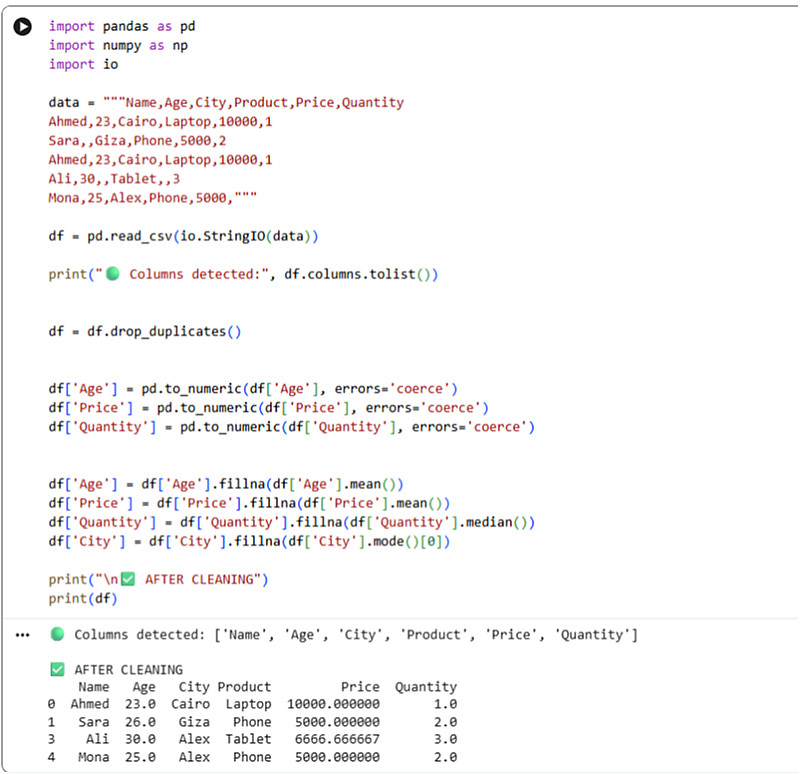
Task: Click the df.drop_duplicates() line
Action: (x=145, y=332)
